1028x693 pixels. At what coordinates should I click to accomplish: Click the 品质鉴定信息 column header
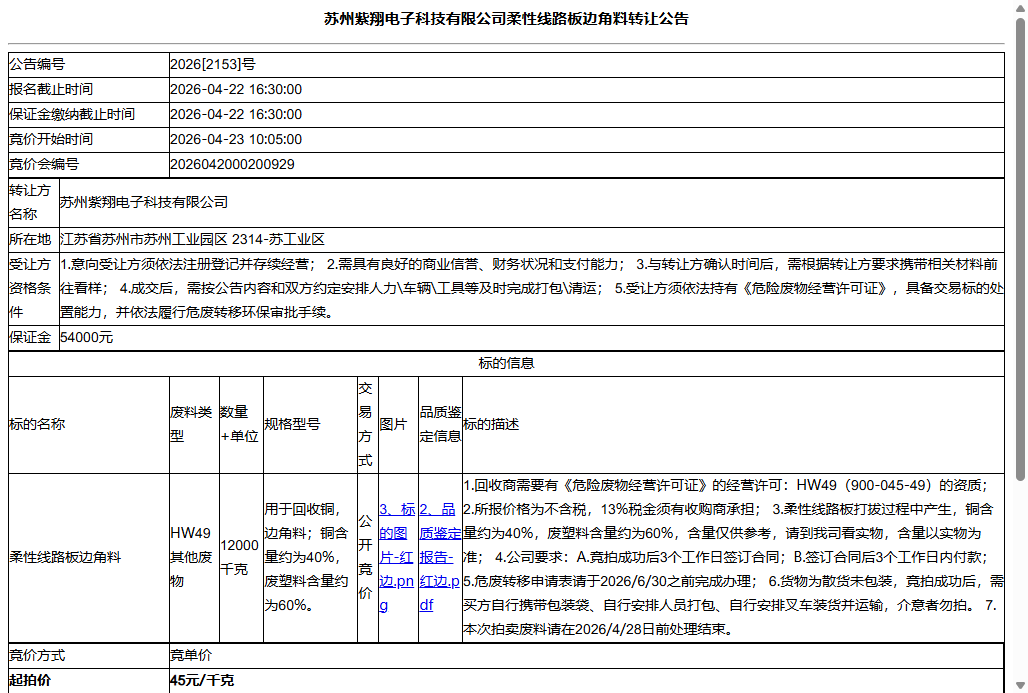point(441,424)
